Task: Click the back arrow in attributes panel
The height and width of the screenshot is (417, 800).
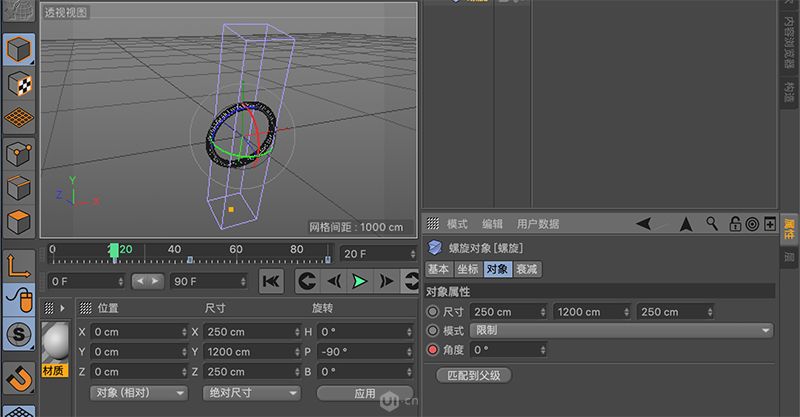Action: [645, 224]
